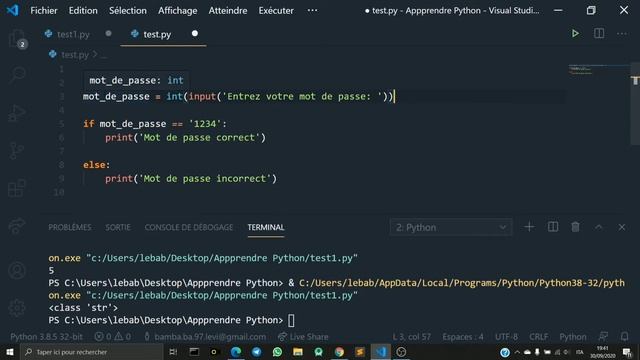Open WhatsApp from the taskbar
Image resolution: width=640 pixels, height=360 pixels.
coord(277,352)
